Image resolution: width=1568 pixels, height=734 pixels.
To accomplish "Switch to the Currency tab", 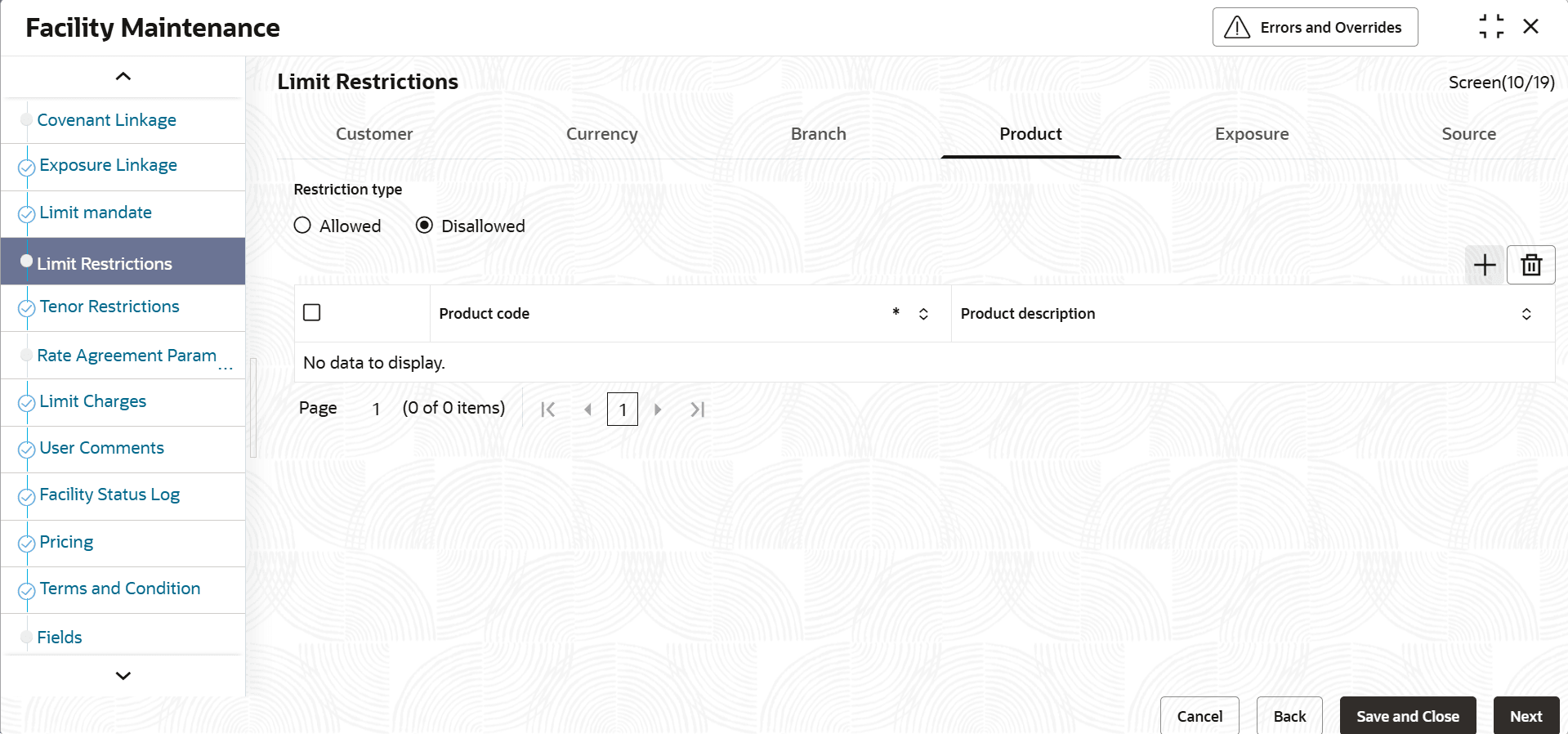I will (601, 134).
